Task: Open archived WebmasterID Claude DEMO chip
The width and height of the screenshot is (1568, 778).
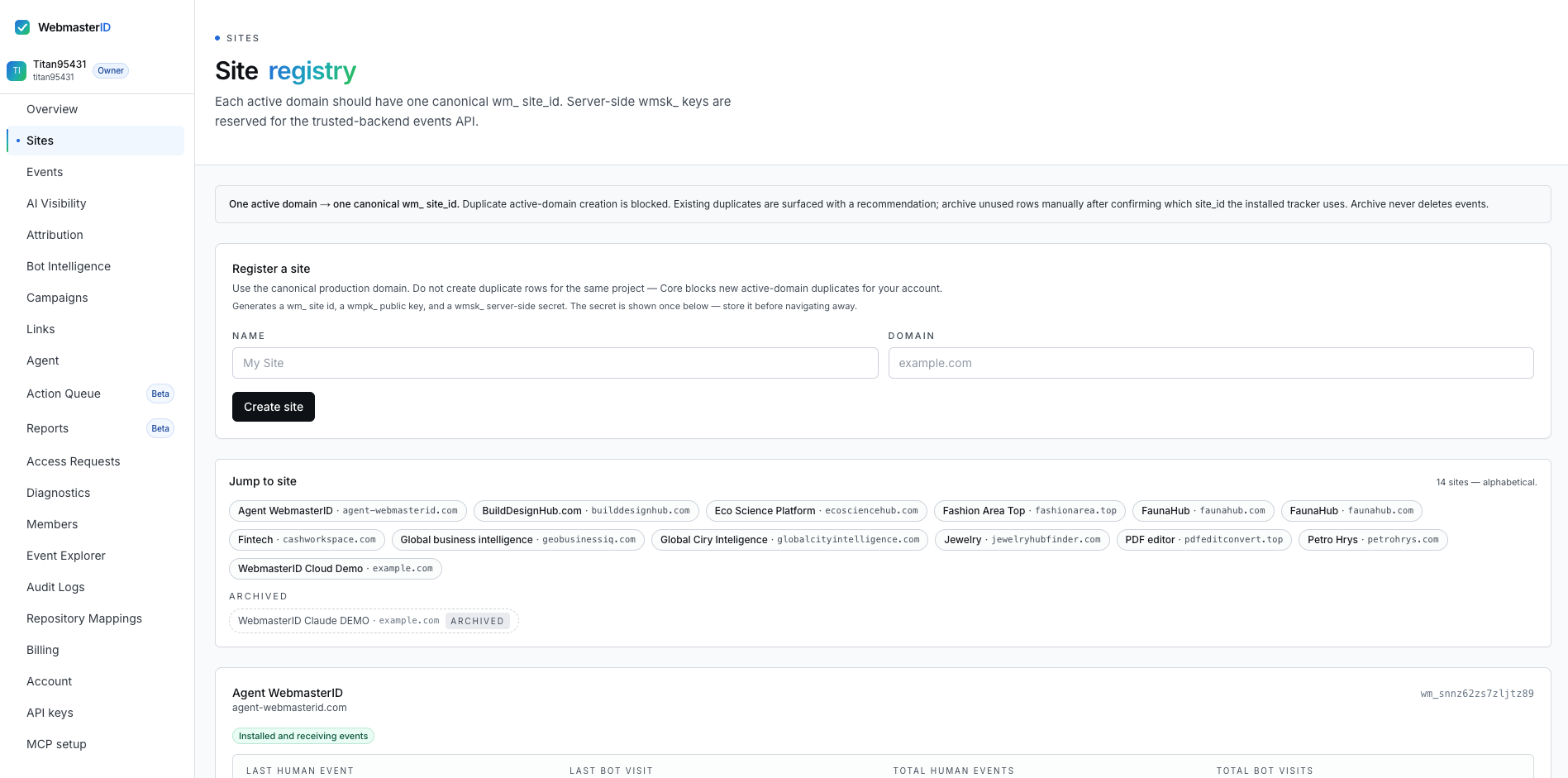Action: (374, 621)
